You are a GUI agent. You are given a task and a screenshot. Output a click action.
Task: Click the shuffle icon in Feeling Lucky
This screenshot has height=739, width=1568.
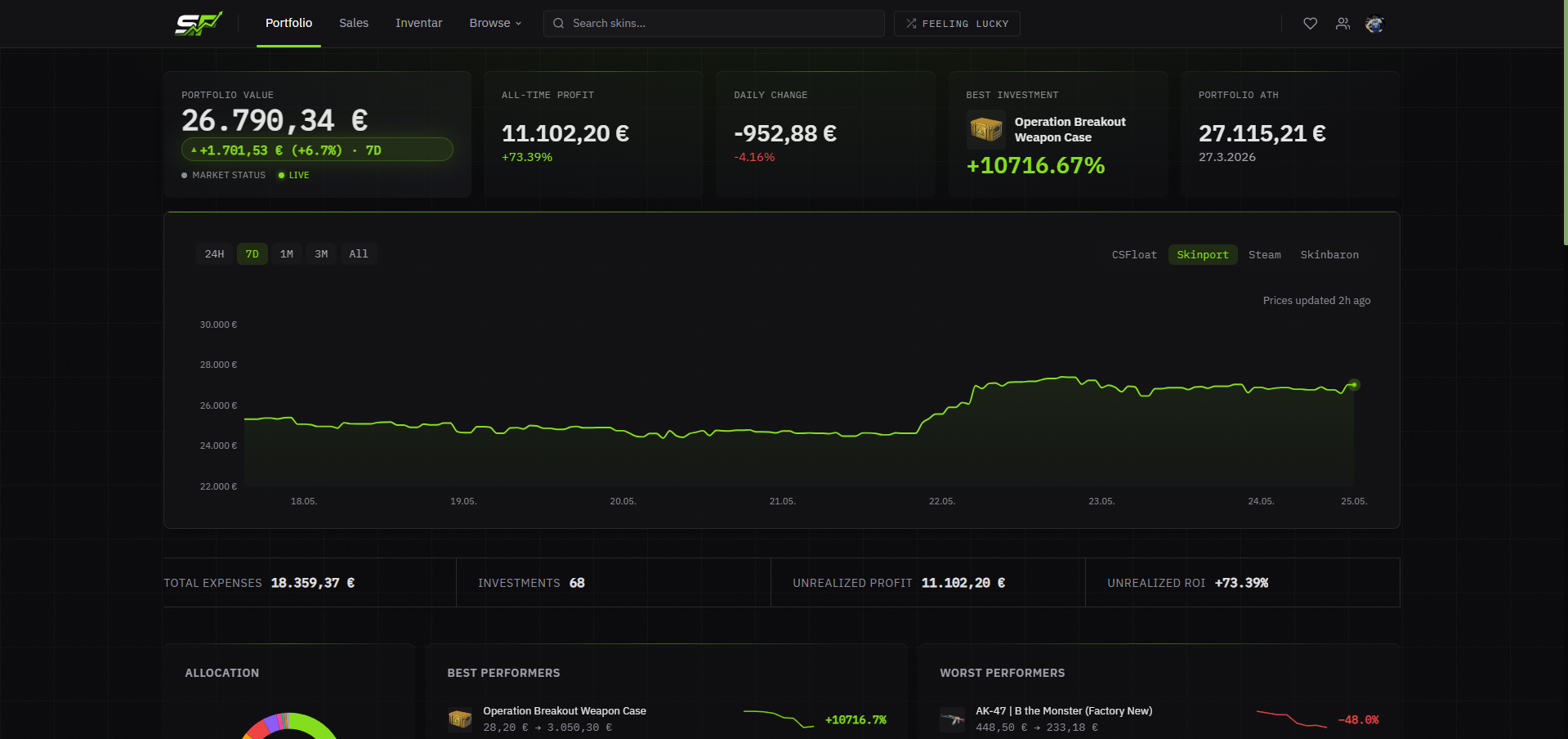click(x=911, y=24)
